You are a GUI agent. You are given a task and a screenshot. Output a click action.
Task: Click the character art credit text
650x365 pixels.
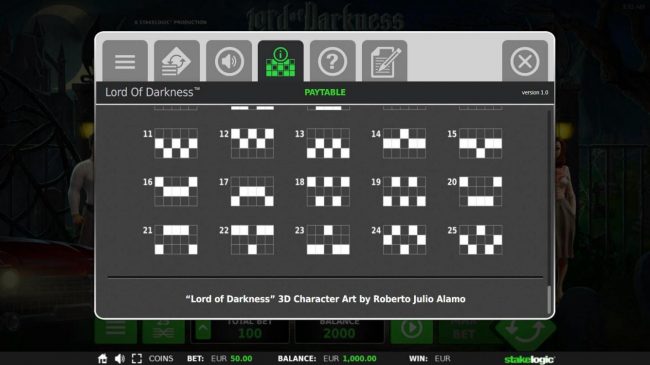(325, 299)
